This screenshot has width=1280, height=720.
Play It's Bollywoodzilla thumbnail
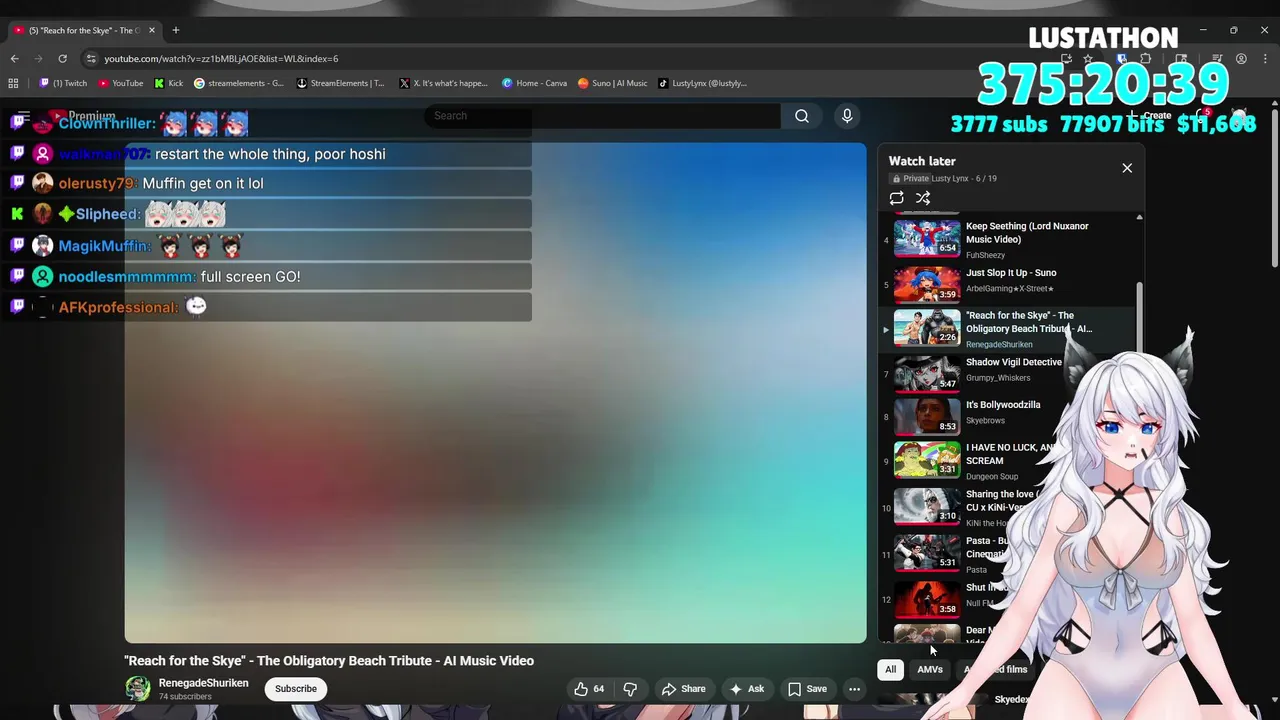point(927,417)
